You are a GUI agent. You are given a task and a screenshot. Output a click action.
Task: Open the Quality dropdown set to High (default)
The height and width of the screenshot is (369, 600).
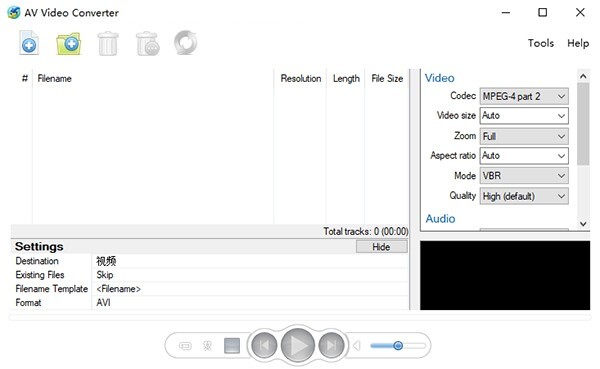point(524,196)
